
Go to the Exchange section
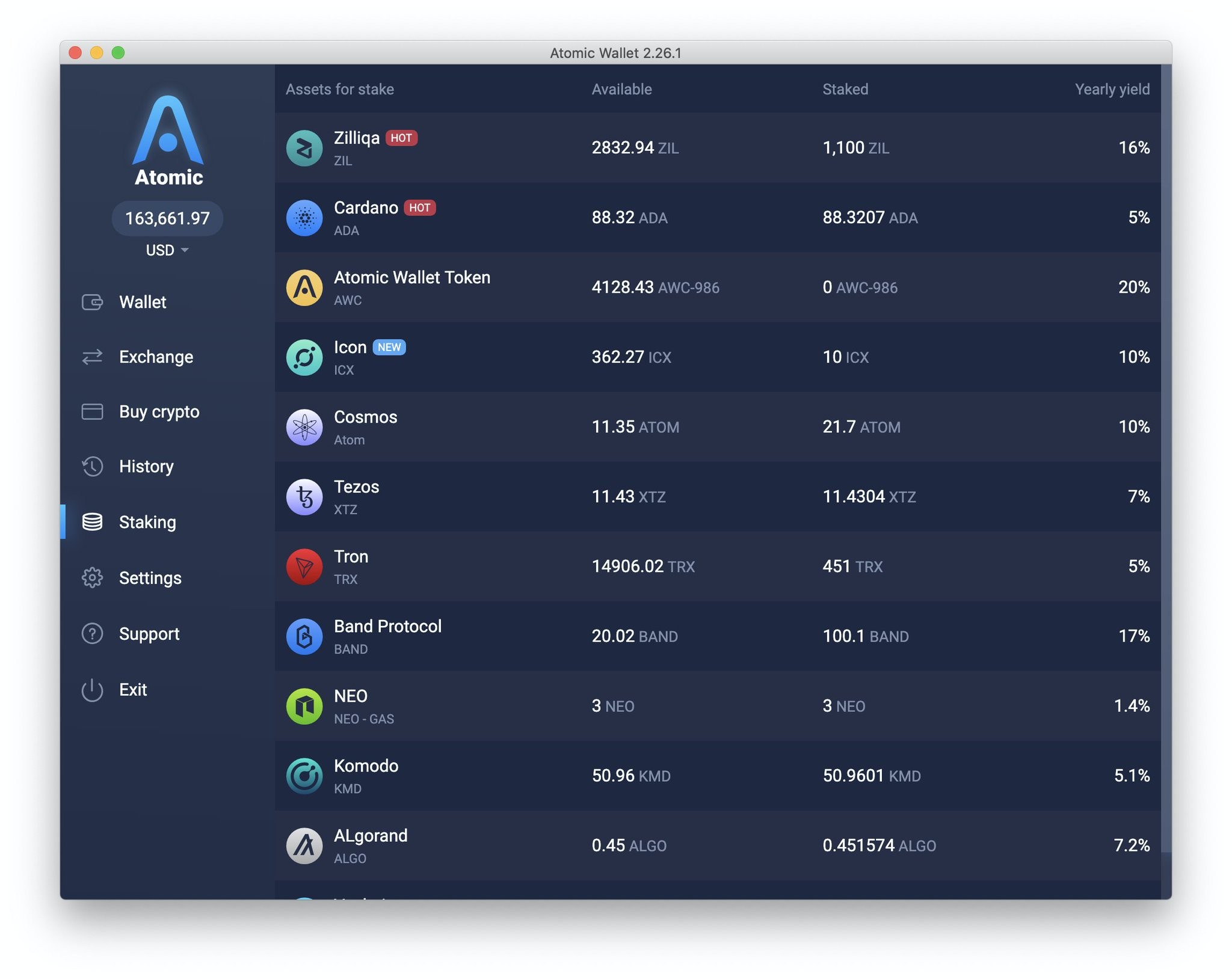coord(156,357)
